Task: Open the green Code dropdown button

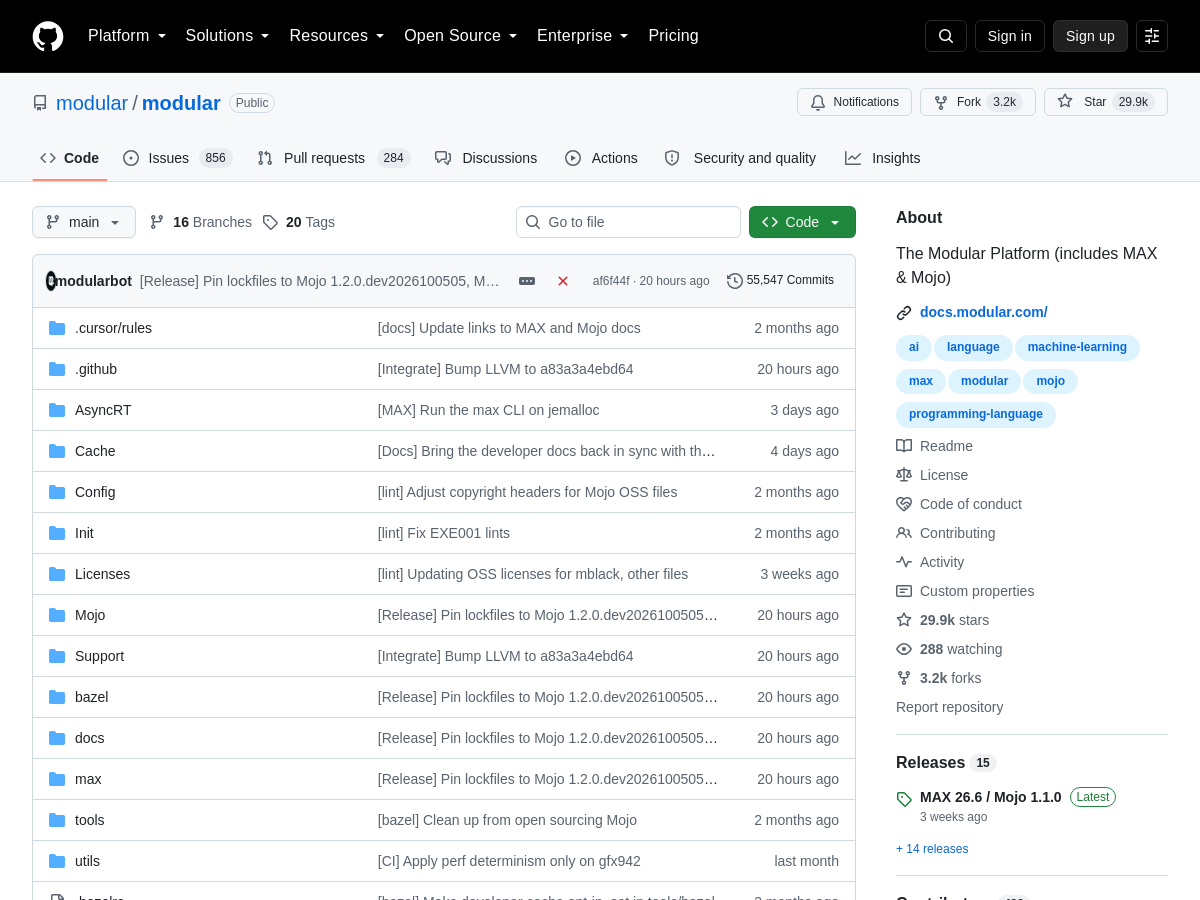Action: 802,222
